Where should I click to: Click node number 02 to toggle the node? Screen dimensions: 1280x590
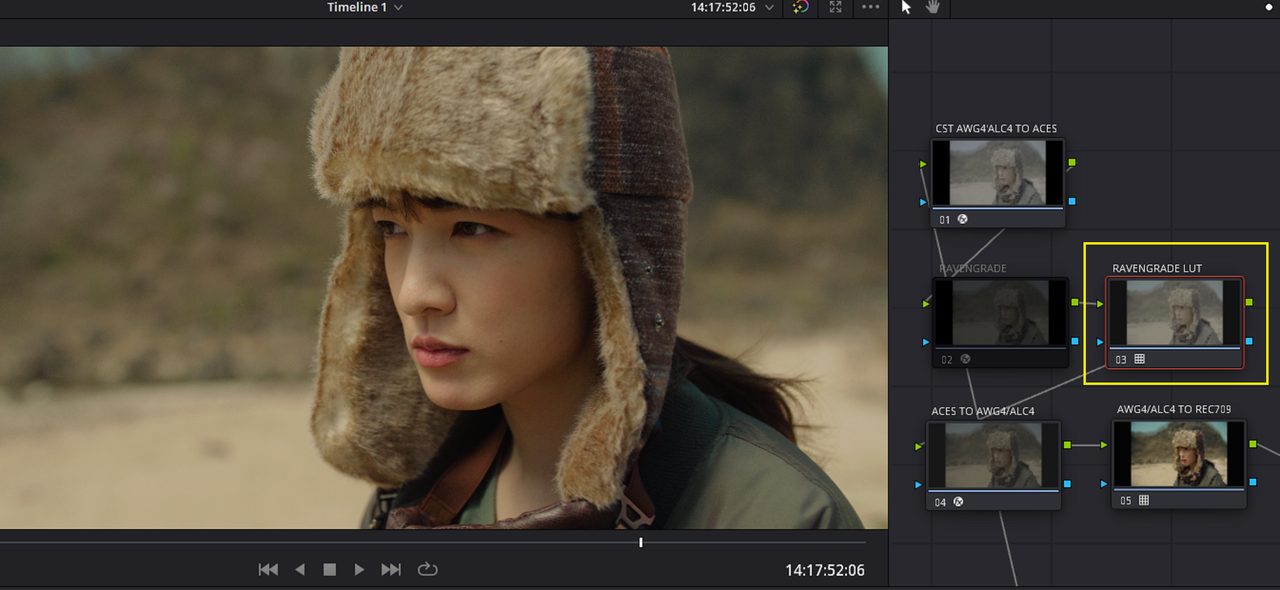pos(947,359)
